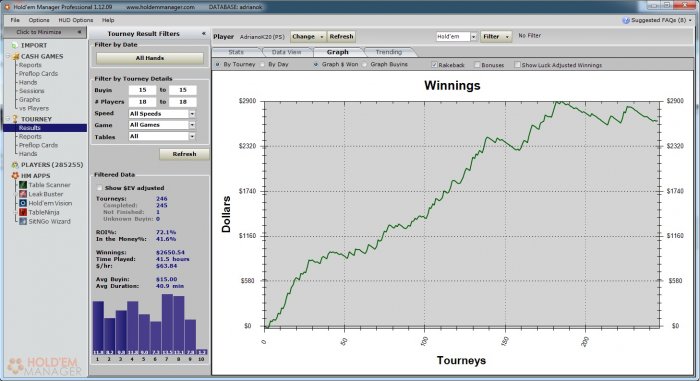Image resolution: width=700 pixels, height=381 pixels.
Task: Switch to the Trending tab
Action: click(389, 52)
